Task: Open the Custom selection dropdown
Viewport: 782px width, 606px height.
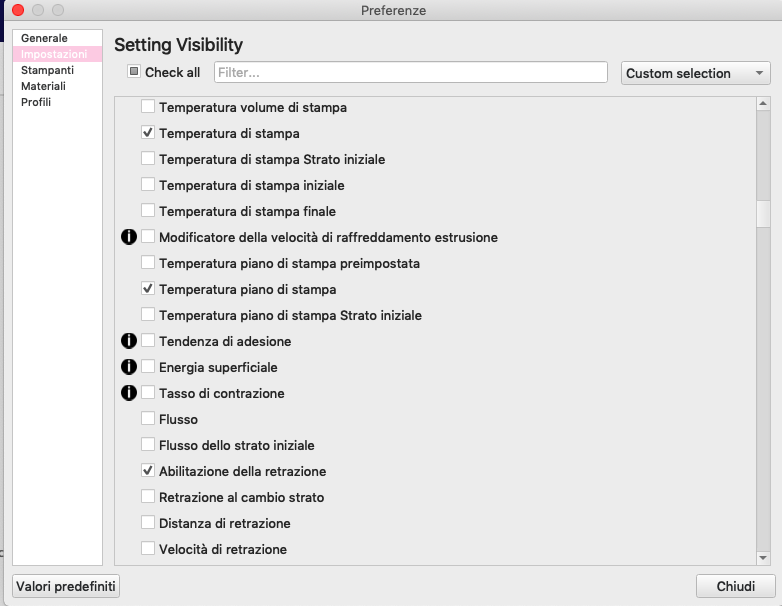Action: tap(695, 73)
